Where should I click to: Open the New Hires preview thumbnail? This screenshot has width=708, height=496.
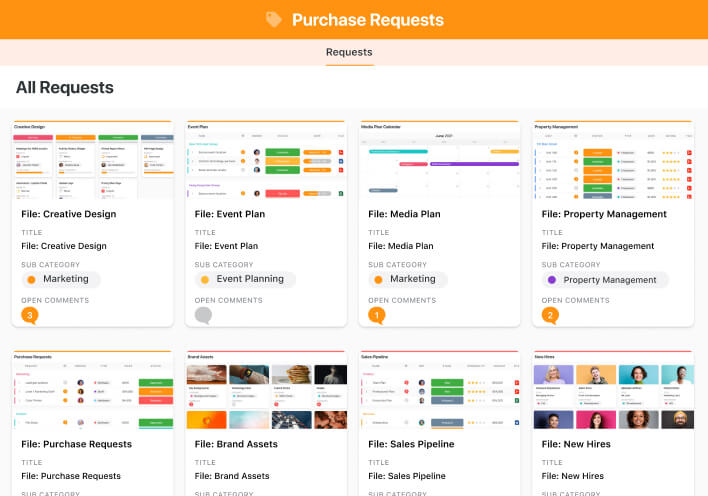click(x=613, y=390)
